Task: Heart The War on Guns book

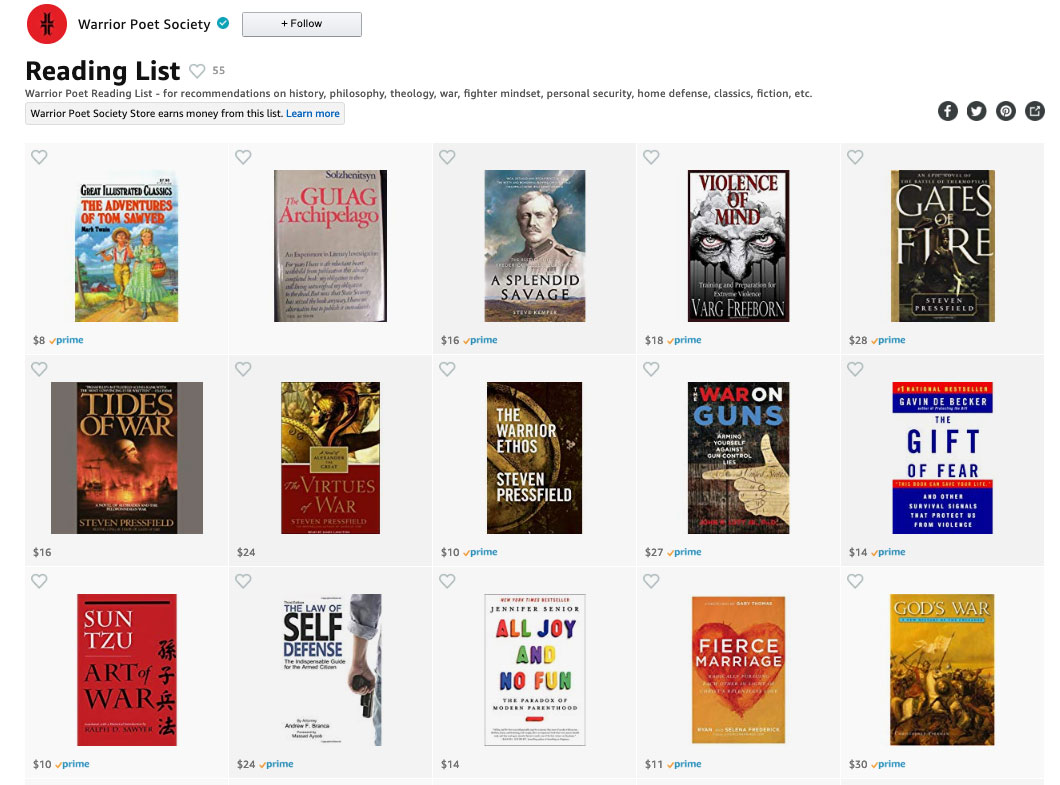Action: click(651, 369)
